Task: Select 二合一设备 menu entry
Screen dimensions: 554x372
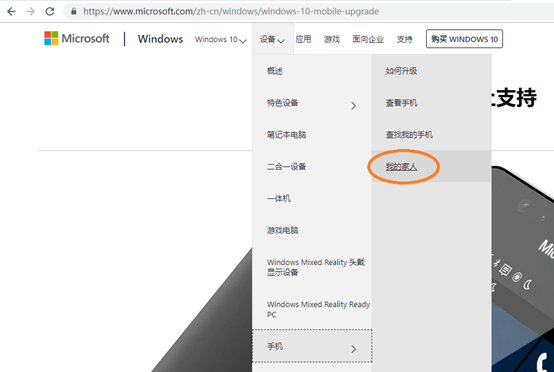Action: pos(312,166)
